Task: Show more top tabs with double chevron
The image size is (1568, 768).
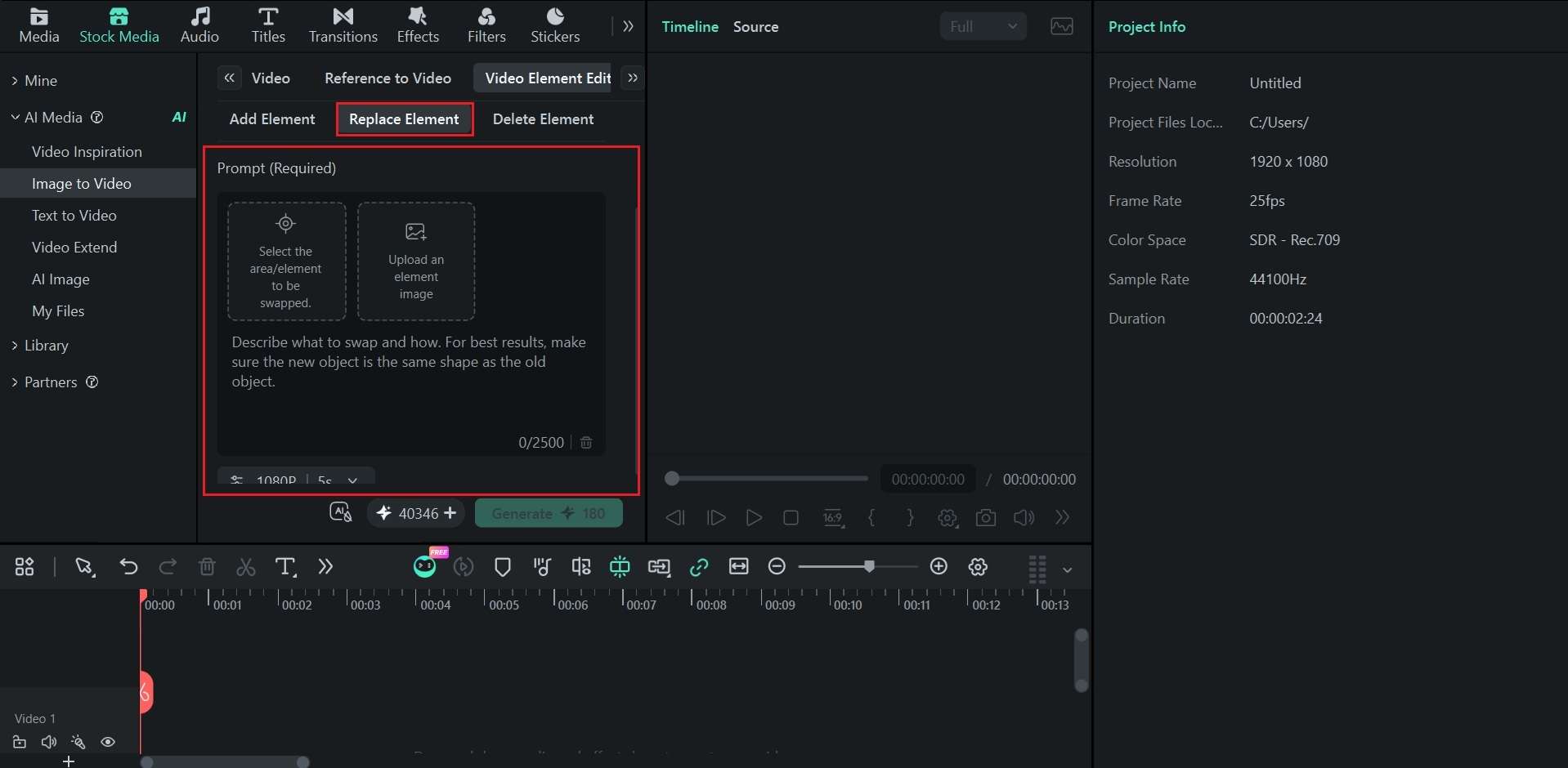Action: click(x=628, y=26)
